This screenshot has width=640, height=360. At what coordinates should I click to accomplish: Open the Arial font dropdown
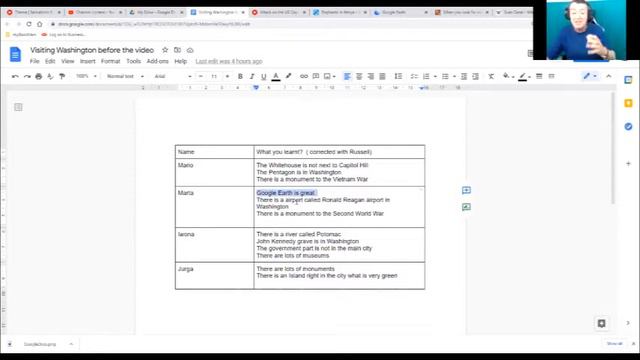tap(173, 76)
